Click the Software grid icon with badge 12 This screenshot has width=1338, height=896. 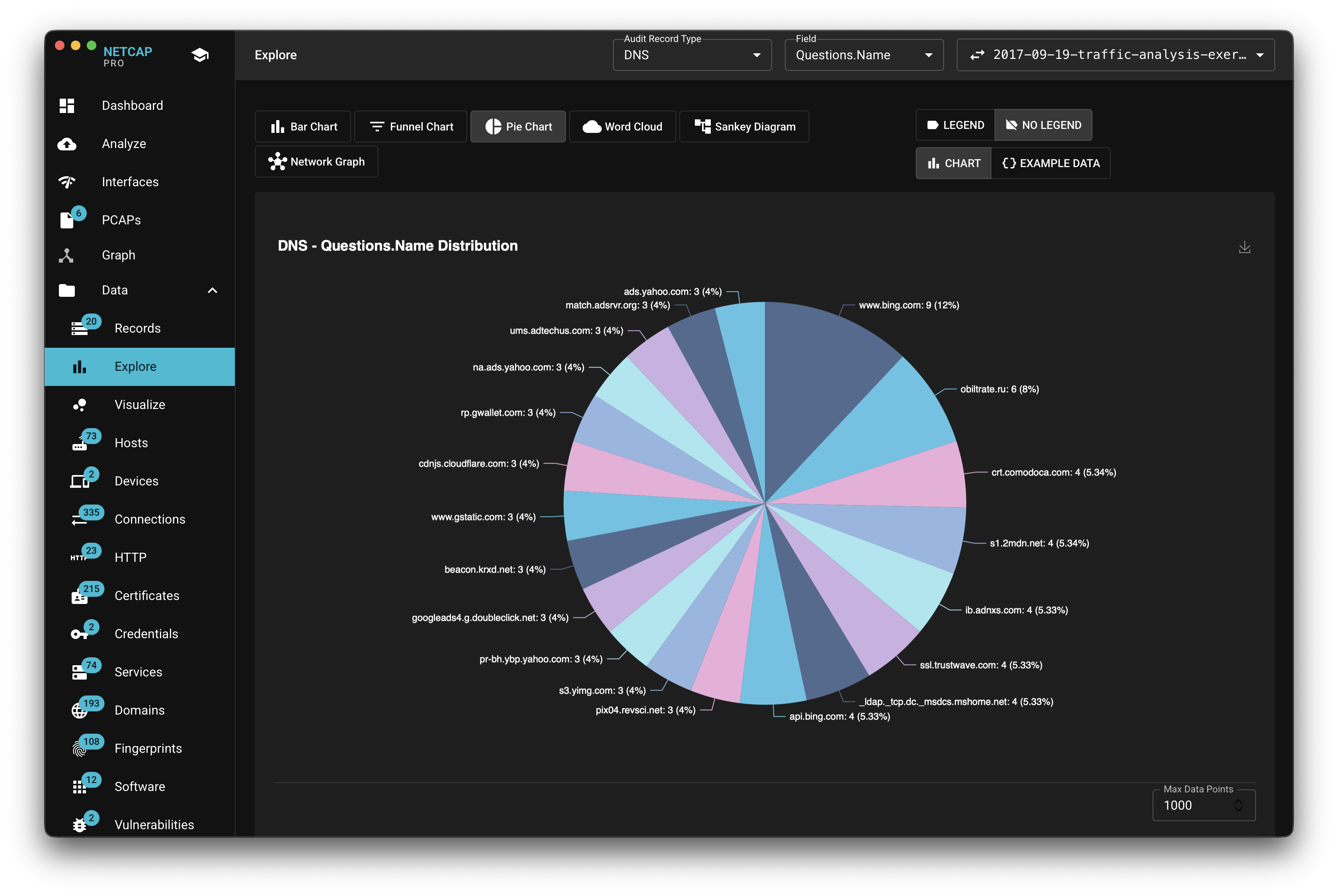point(80,787)
